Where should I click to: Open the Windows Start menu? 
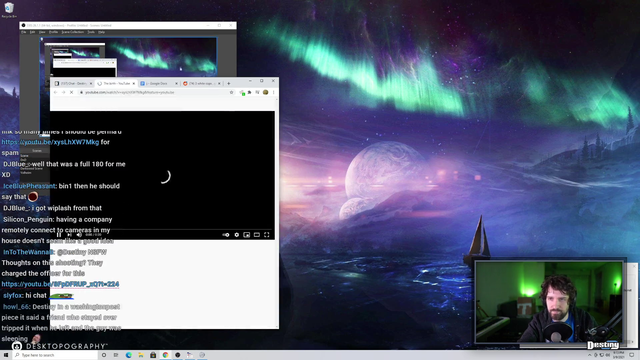coord(6,355)
